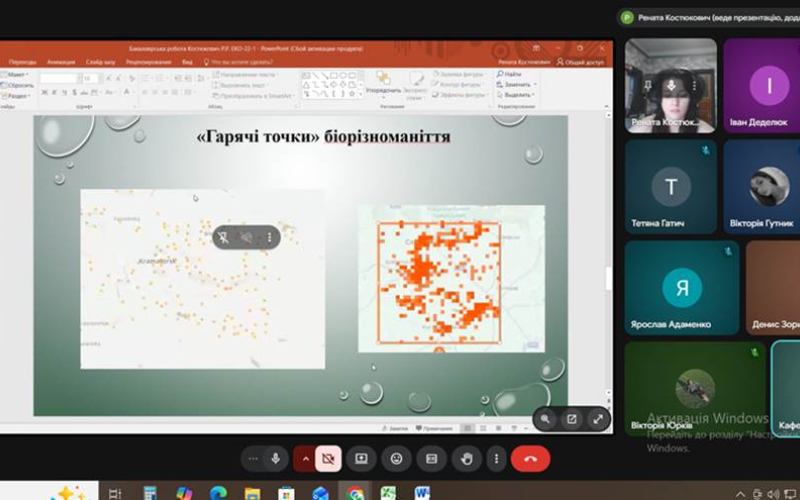The height and width of the screenshot is (500, 800).
Task: Open audio settings with the red up chevron
Action: coord(305,459)
